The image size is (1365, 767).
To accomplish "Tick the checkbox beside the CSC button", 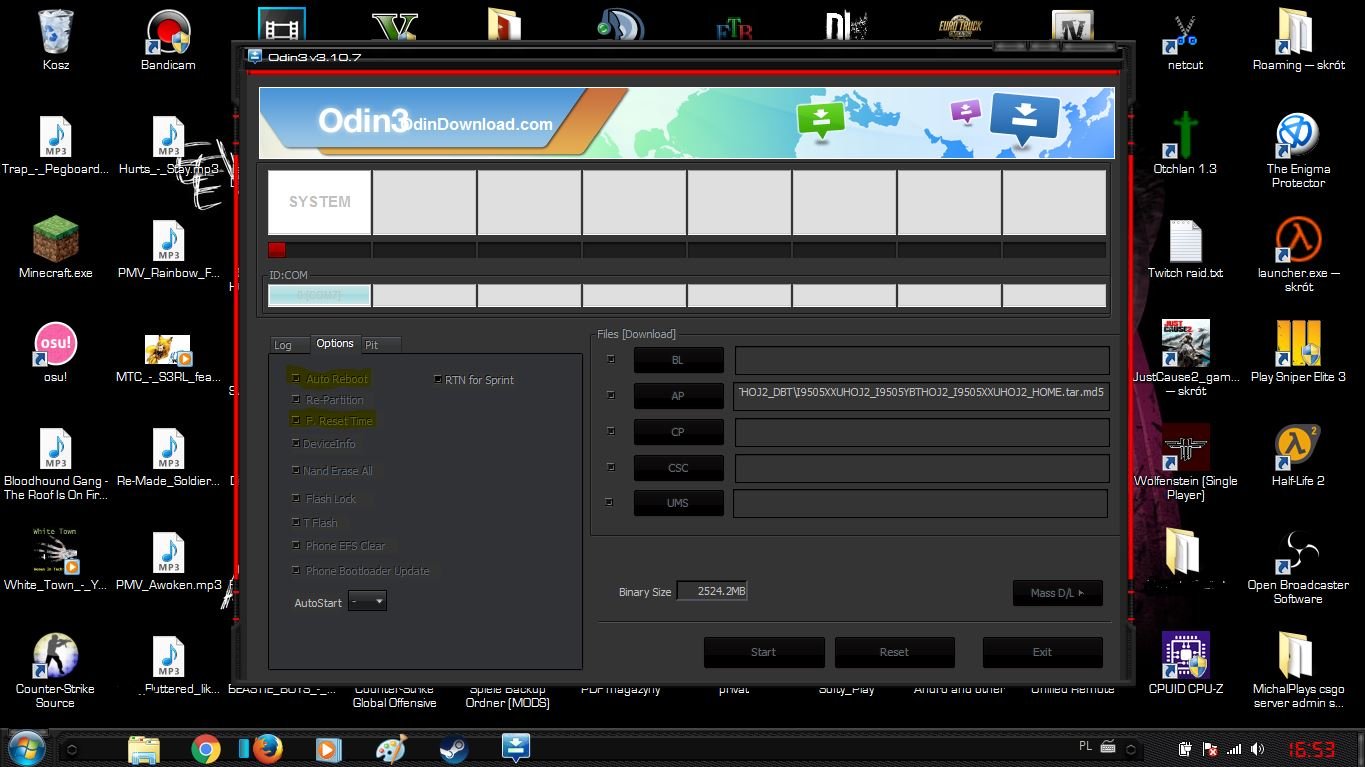I will point(611,466).
